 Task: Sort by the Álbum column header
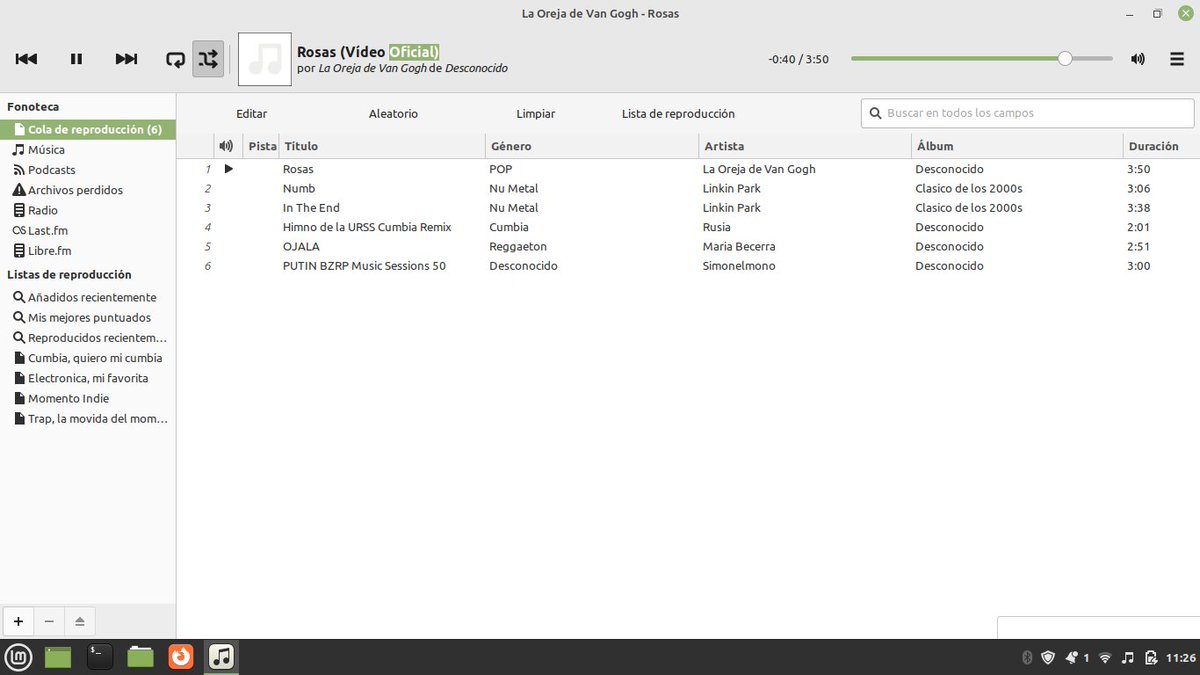coord(1017,146)
